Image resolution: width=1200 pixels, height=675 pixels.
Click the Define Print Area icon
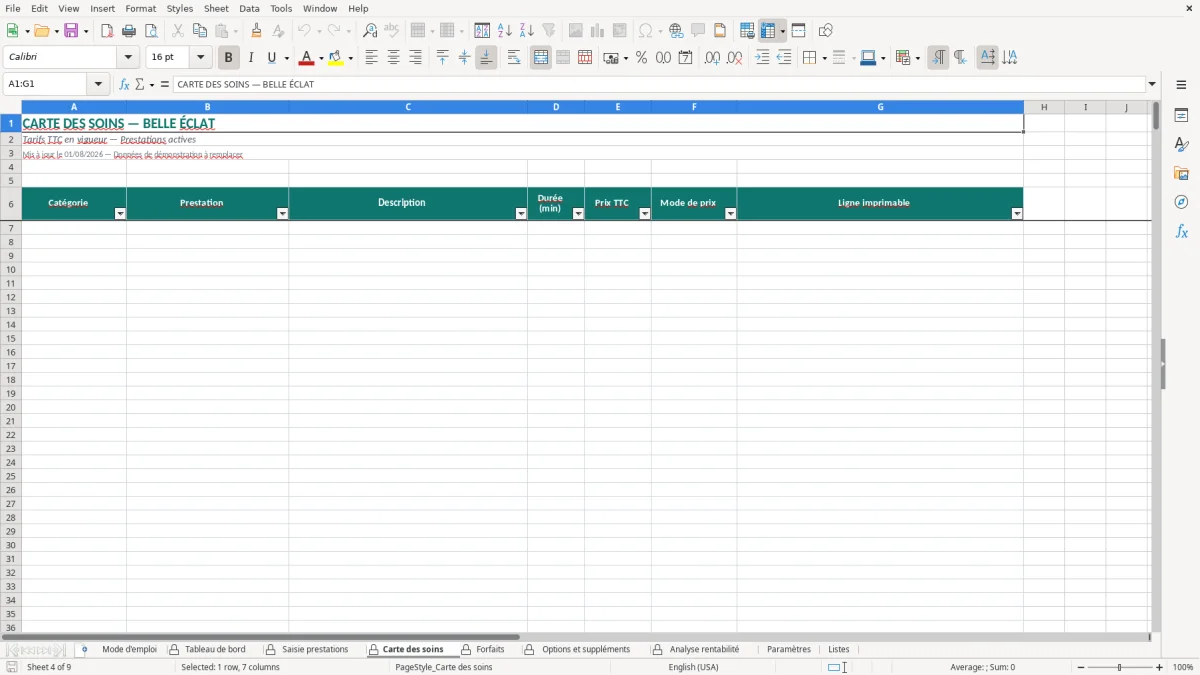[747, 31]
